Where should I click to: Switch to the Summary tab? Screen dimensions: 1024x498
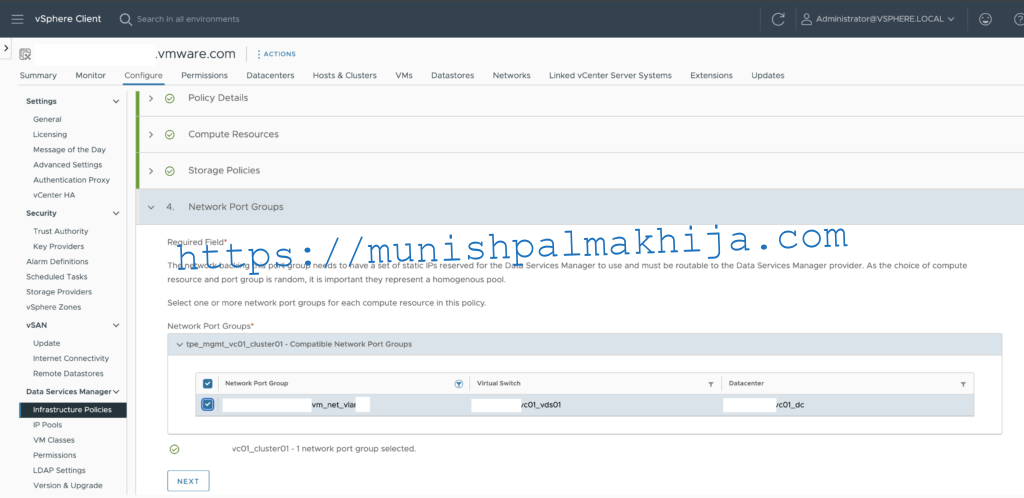pyautogui.click(x=38, y=75)
